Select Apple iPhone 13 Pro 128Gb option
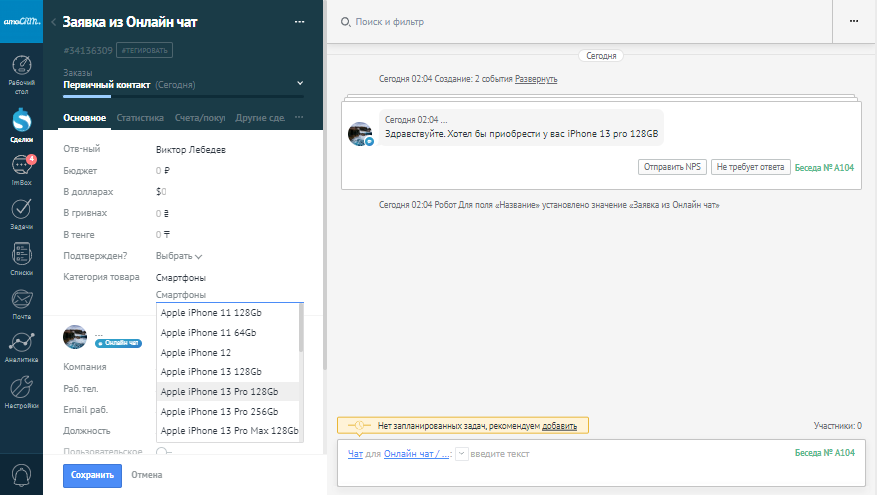 click(219, 391)
